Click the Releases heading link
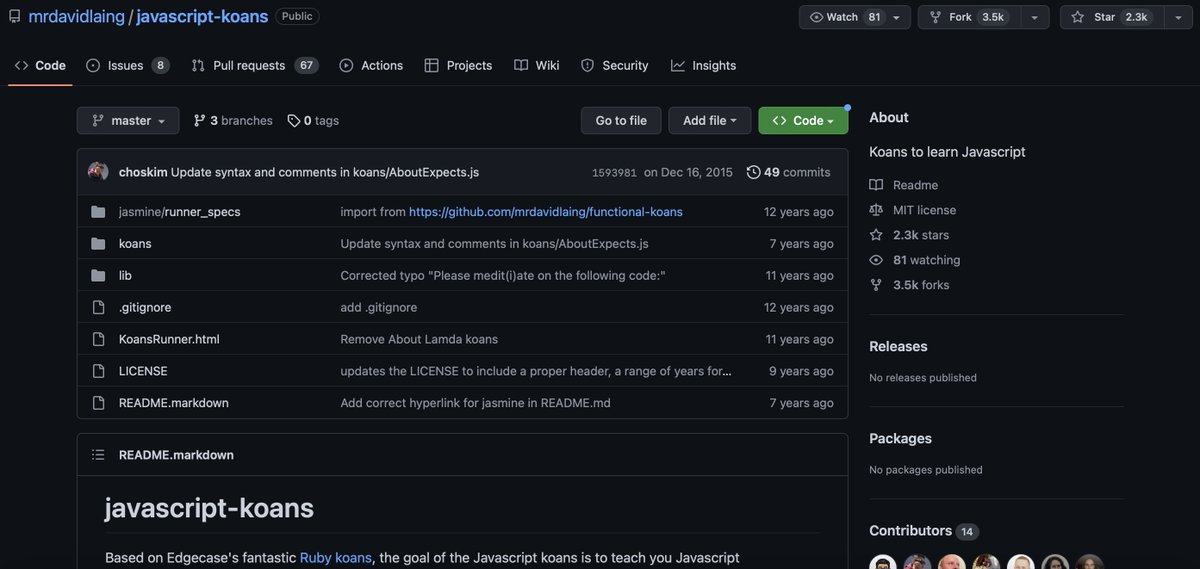Viewport: 1200px width, 569px height. click(x=898, y=346)
